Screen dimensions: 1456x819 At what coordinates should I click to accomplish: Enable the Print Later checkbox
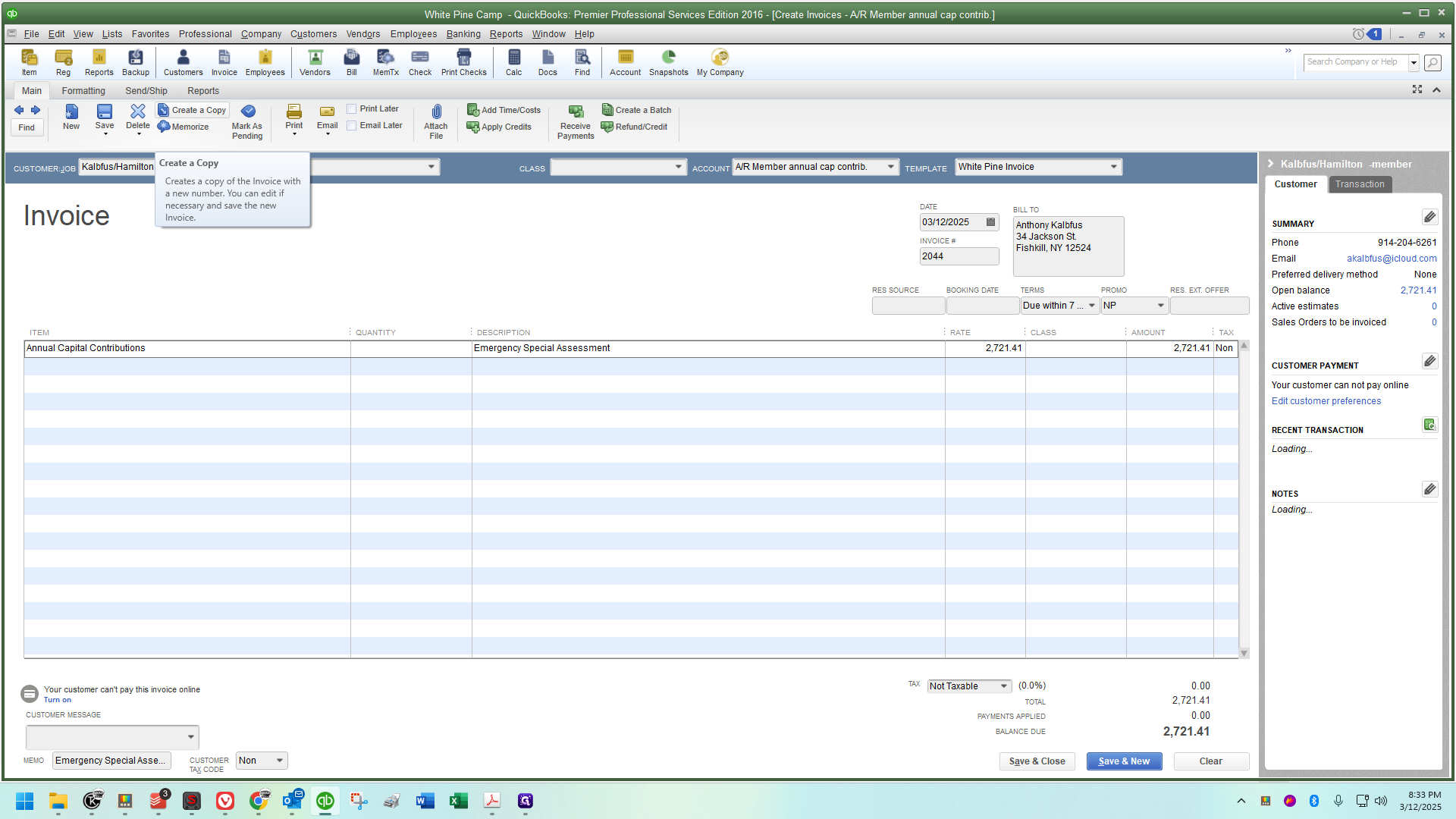(x=352, y=109)
